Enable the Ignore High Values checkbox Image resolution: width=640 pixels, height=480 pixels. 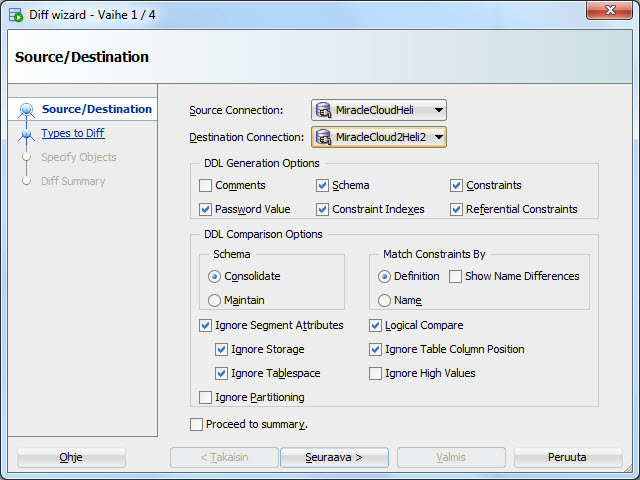pyautogui.click(x=375, y=373)
